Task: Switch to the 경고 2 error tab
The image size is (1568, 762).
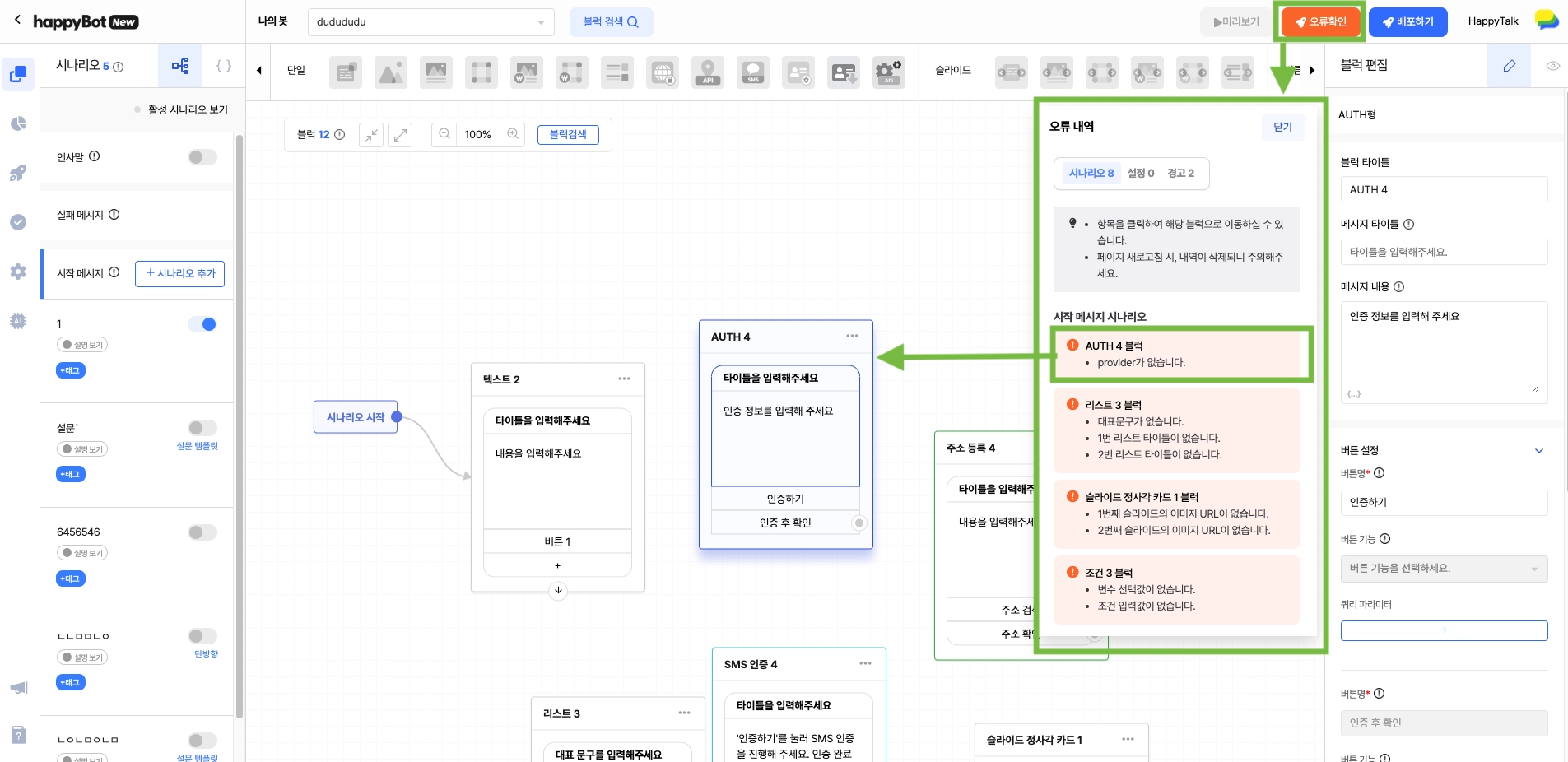Action: [x=1180, y=173]
